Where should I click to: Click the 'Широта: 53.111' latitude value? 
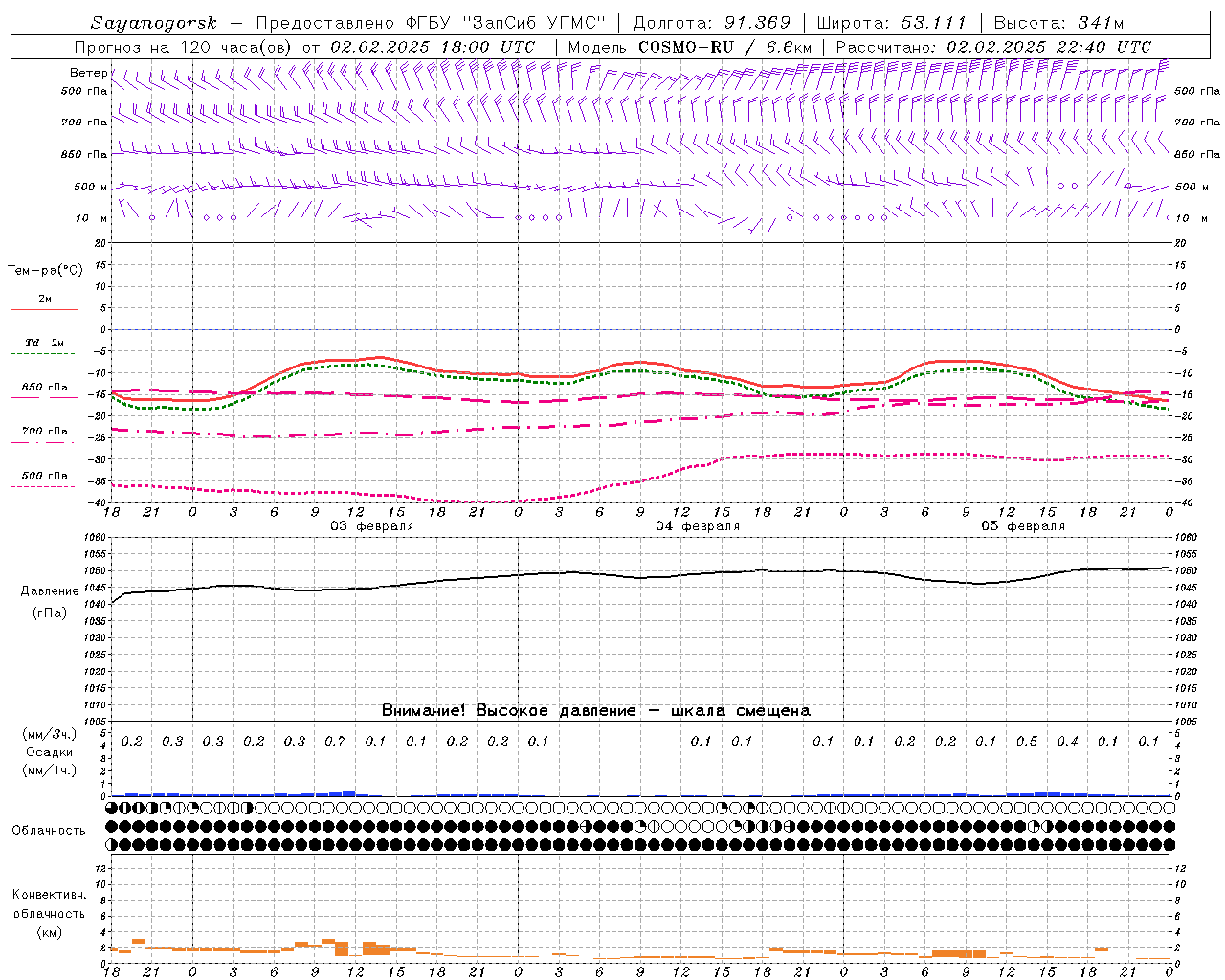coord(892,23)
